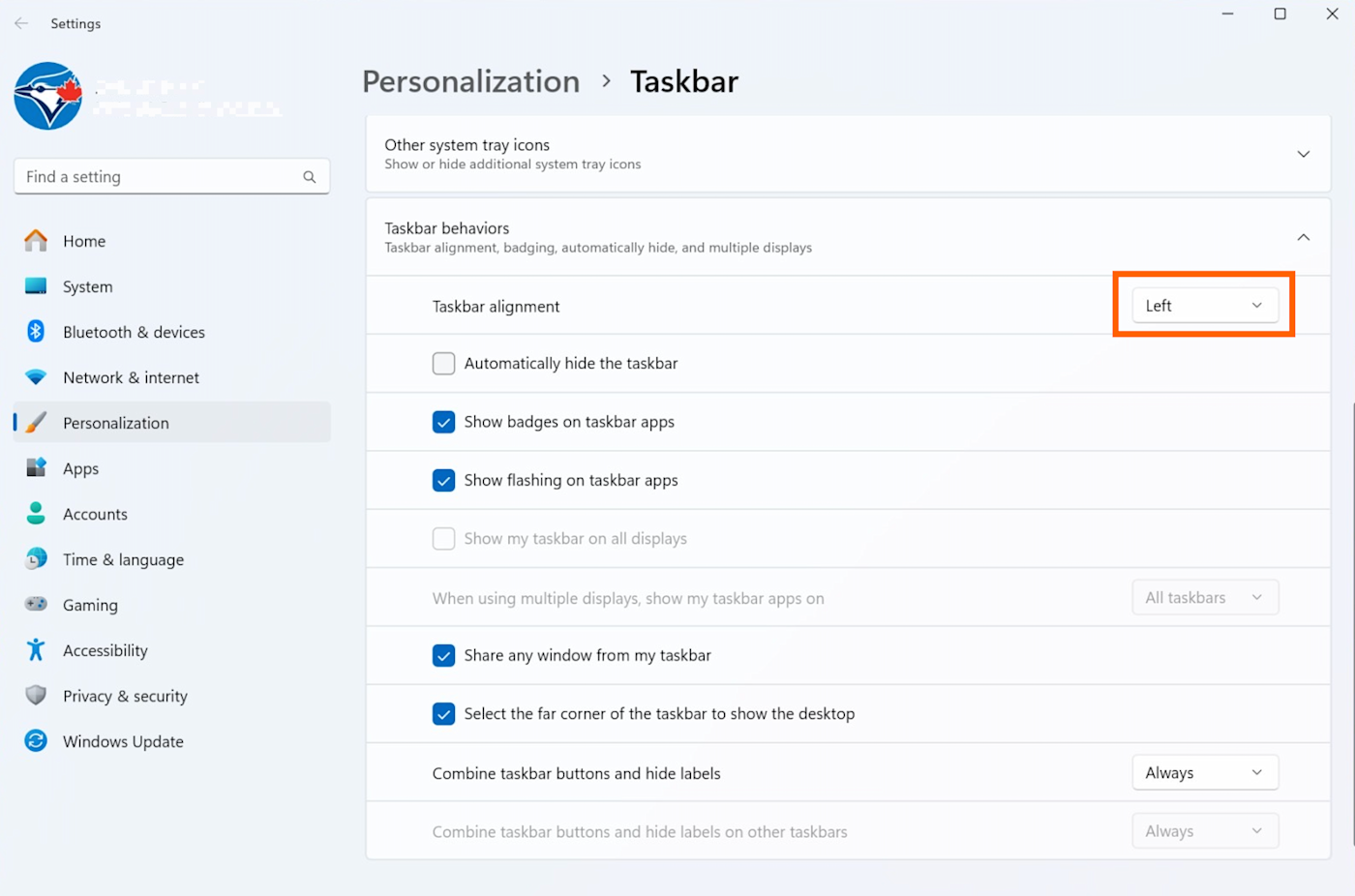Open Time & language settings
Image resolution: width=1355 pixels, height=896 pixels.
click(x=123, y=559)
